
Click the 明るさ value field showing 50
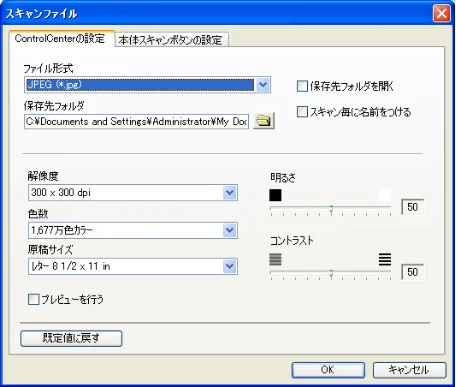(x=413, y=207)
